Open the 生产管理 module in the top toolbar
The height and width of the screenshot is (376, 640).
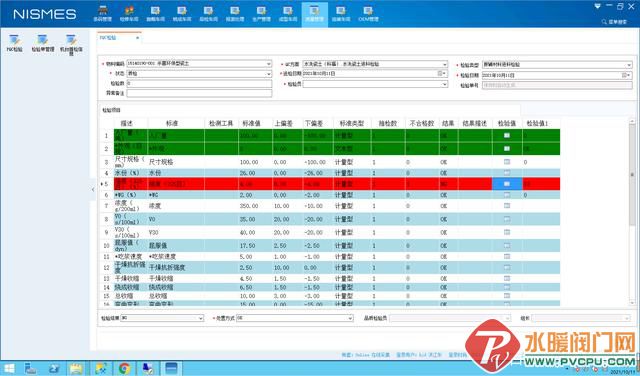coord(261,13)
